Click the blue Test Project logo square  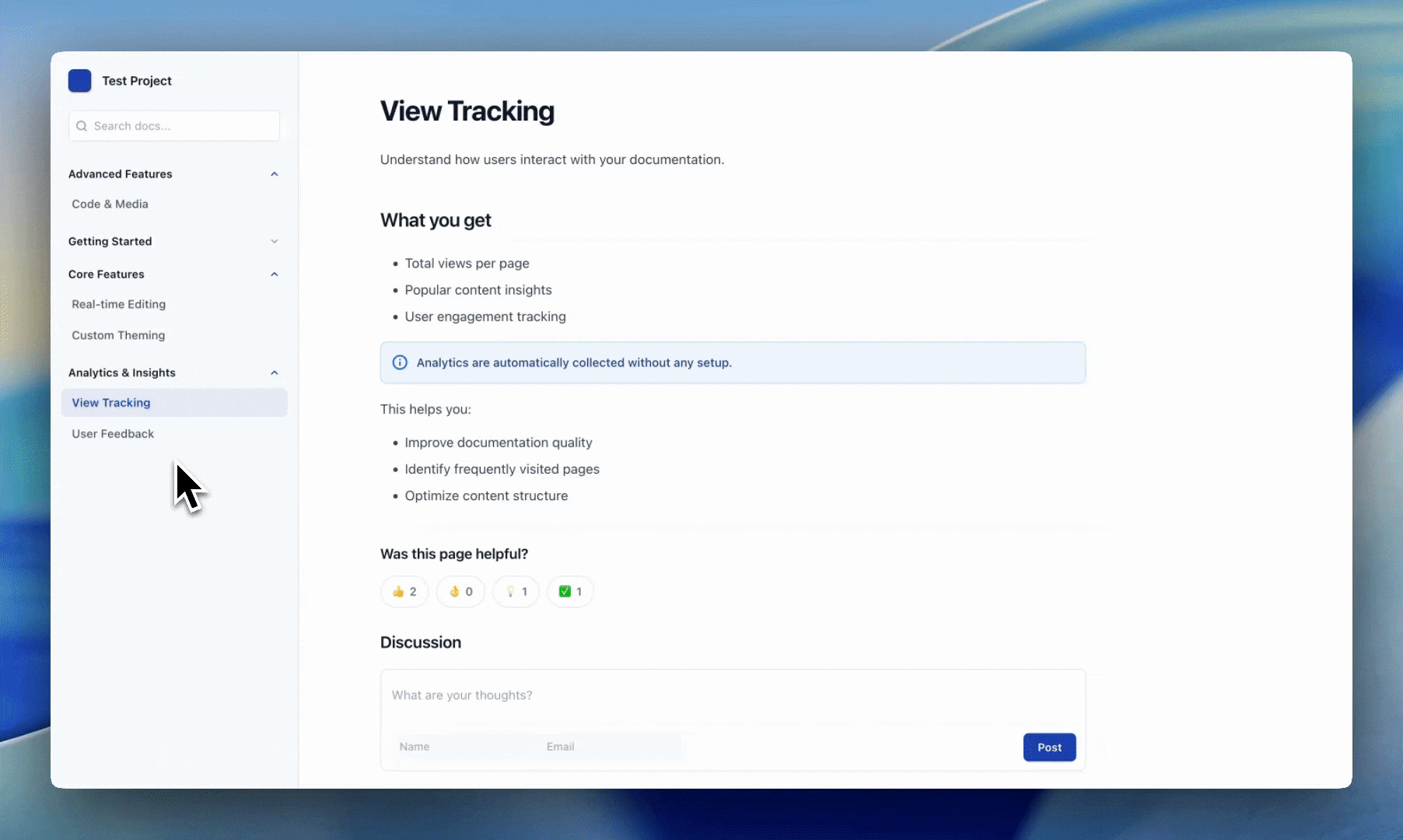click(79, 80)
